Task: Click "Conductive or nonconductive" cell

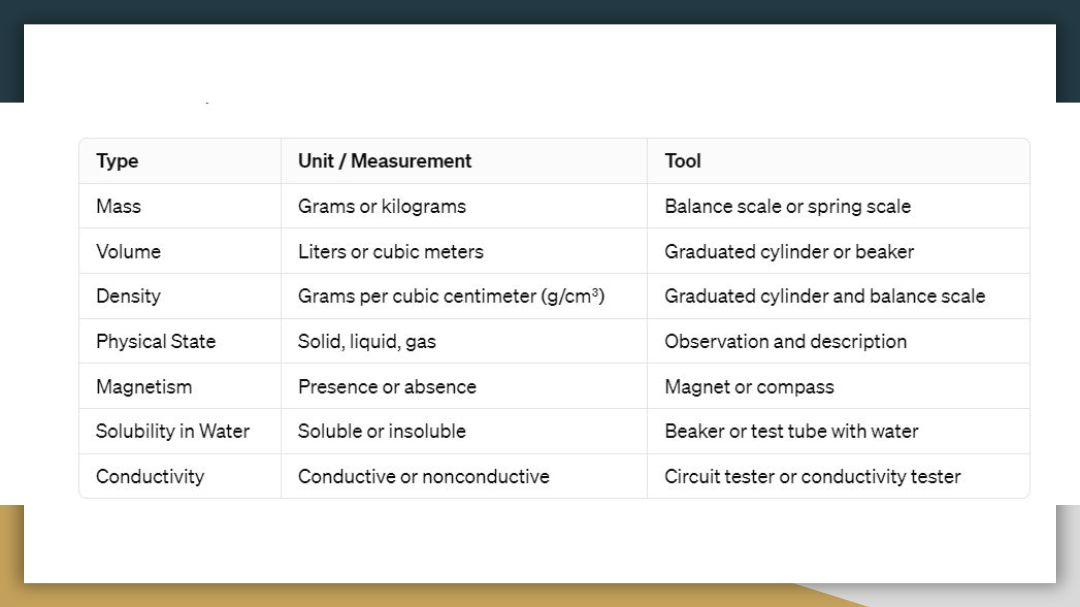Action: coord(423,476)
